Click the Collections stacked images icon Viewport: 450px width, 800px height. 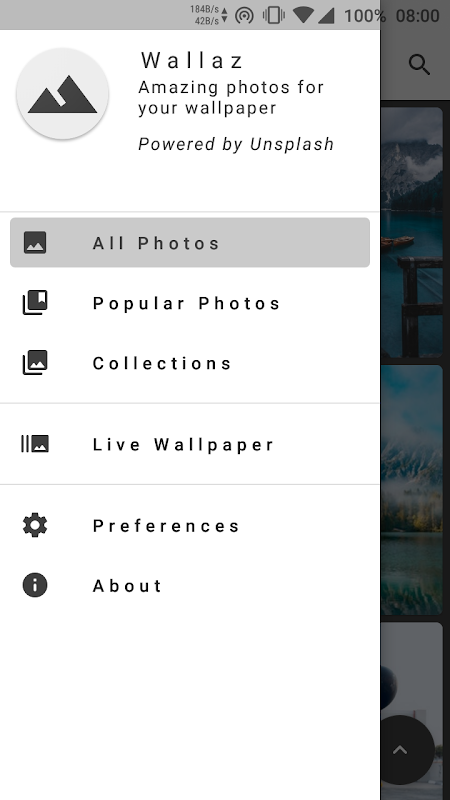(x=35, y=363)
